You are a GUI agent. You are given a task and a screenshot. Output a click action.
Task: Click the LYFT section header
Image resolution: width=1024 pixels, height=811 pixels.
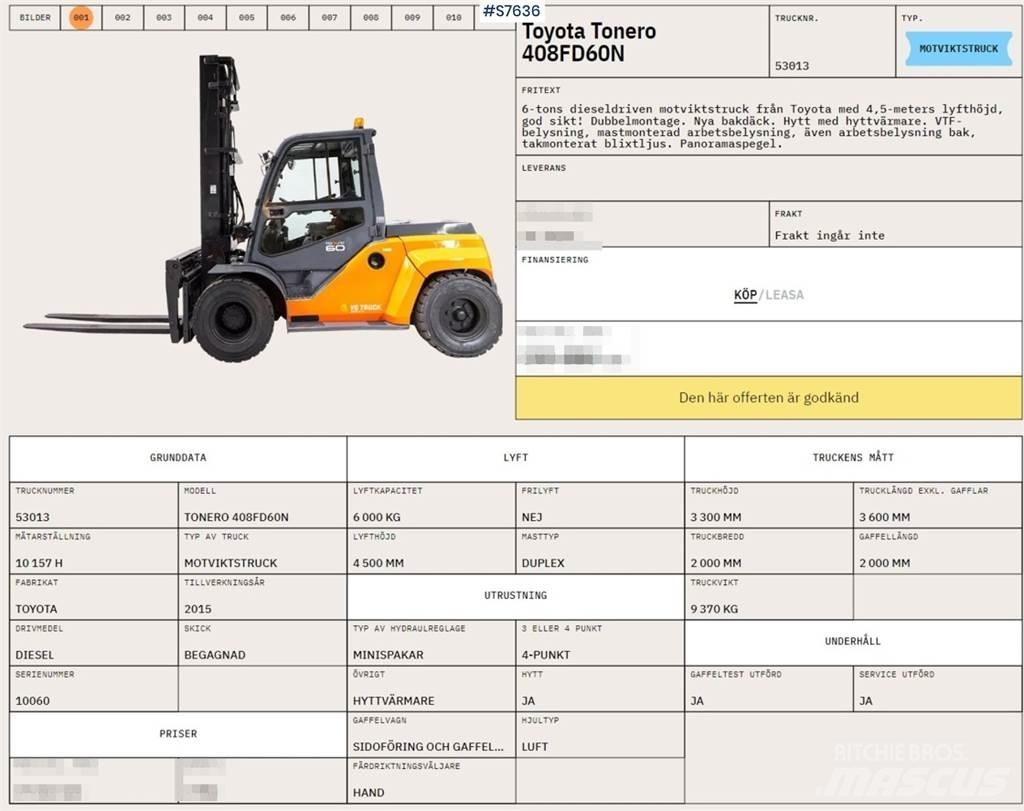[x=515, y=458]
